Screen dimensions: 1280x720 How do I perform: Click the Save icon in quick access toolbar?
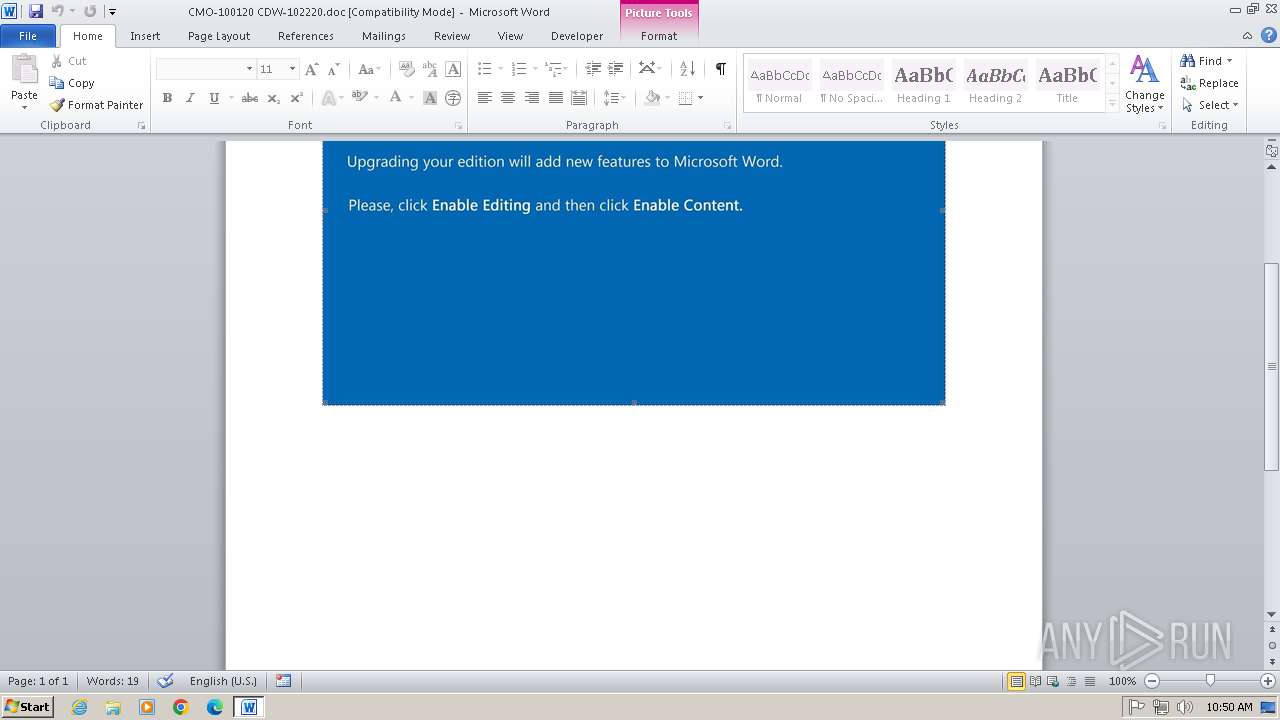point(36,11)
